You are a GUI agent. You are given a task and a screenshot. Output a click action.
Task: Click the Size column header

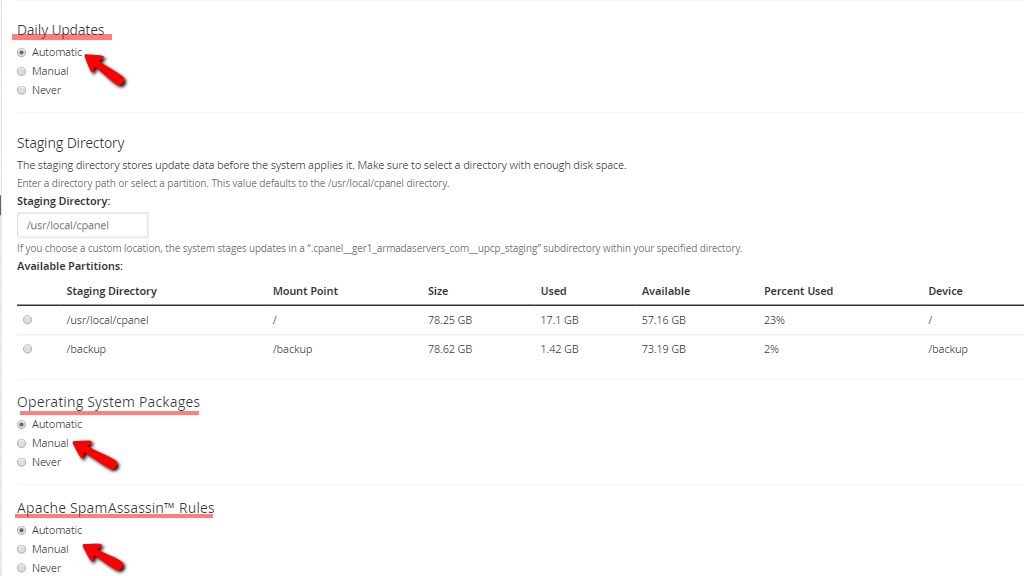[x=438, y=291]
